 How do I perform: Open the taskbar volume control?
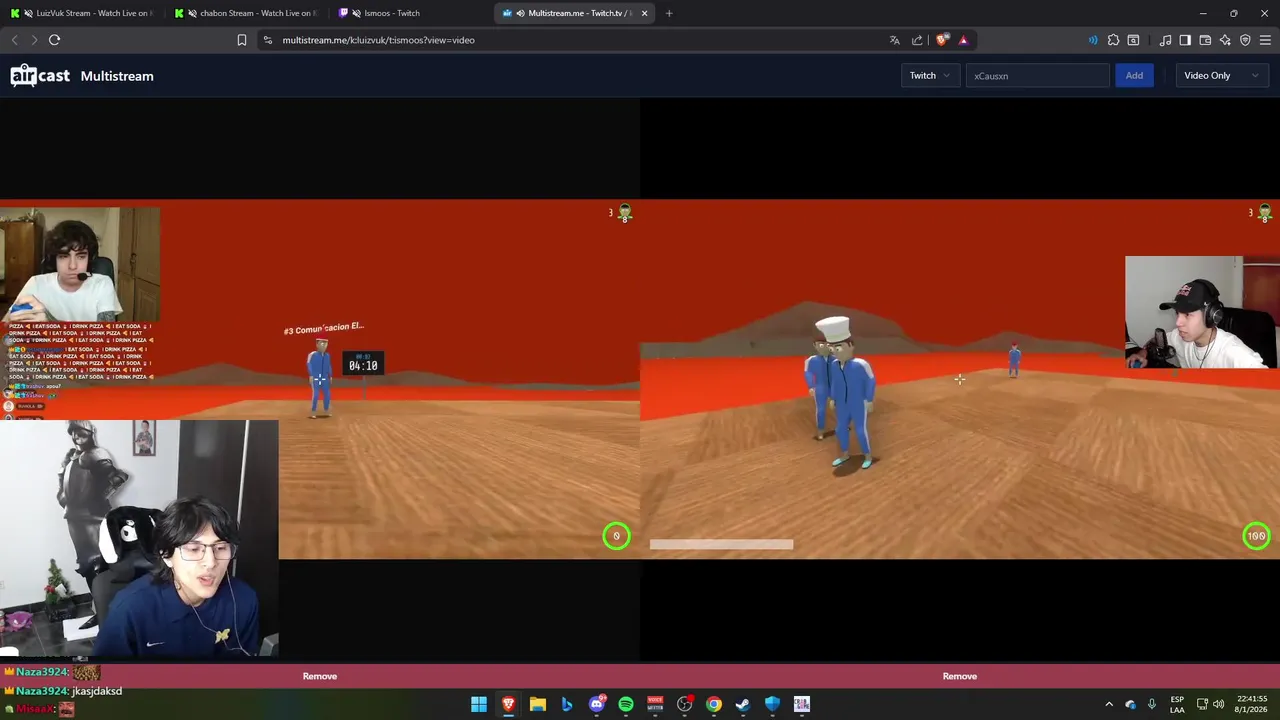tap(1218, 704)
